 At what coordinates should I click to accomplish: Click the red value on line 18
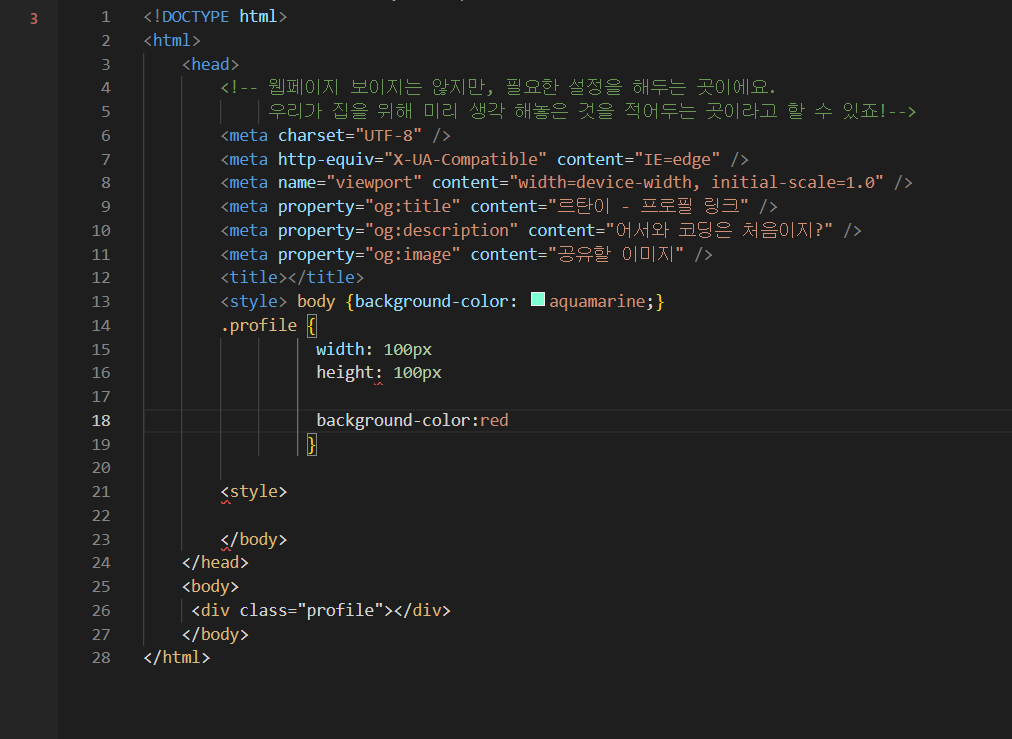click(494, 421)
